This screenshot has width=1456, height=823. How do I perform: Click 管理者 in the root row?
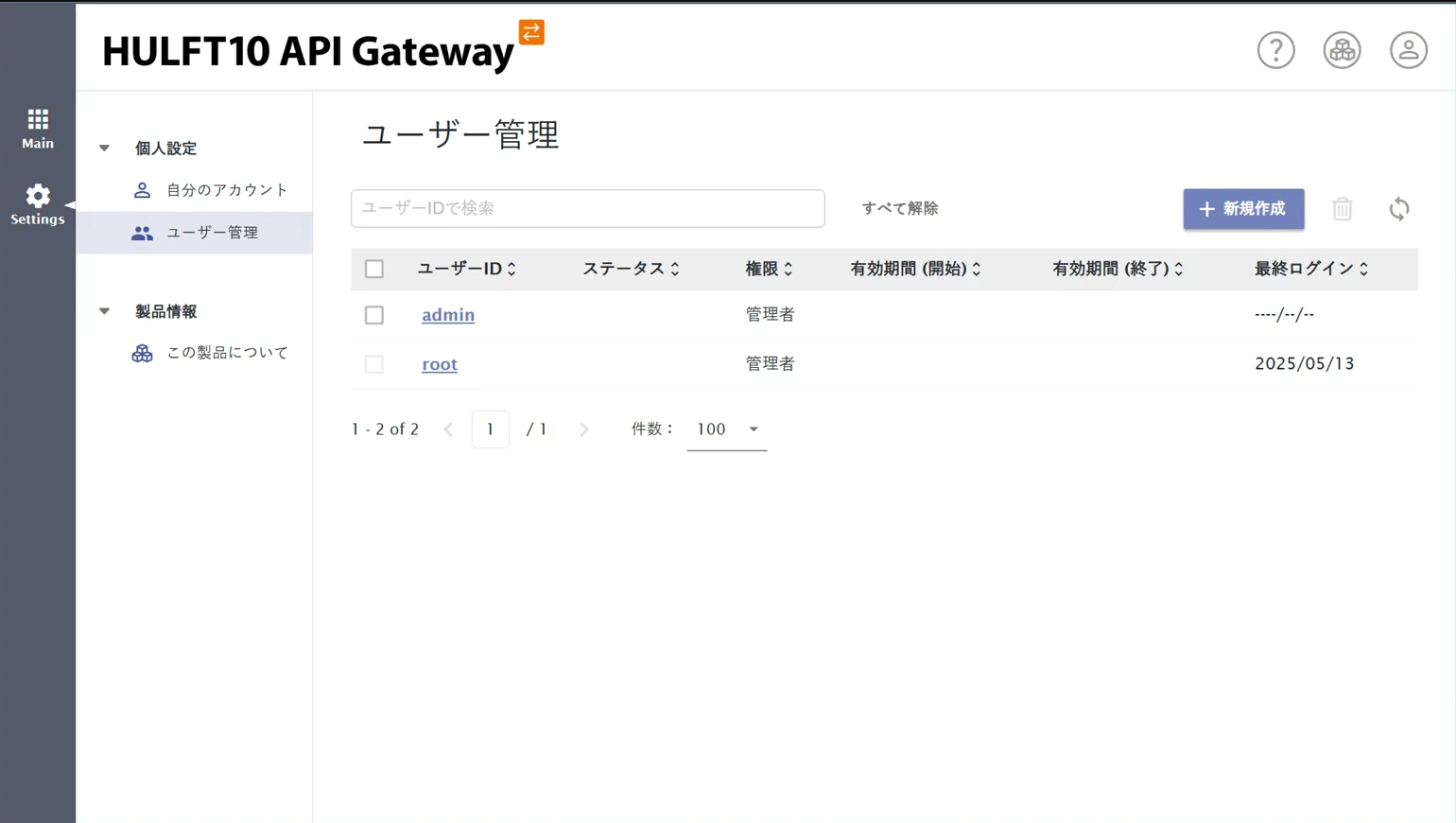(770, 364)
